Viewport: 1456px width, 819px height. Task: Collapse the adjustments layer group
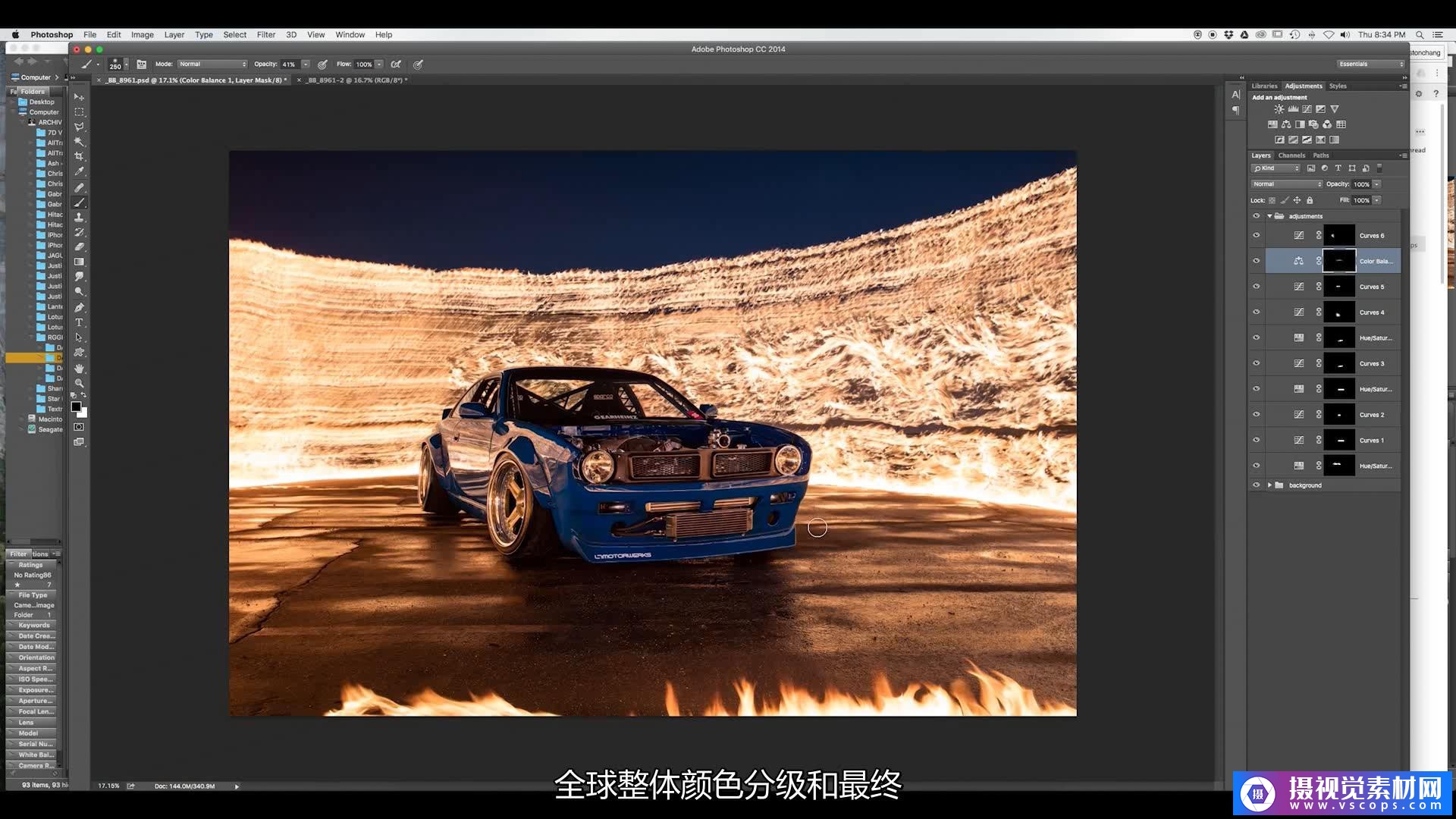point(1269,216)
